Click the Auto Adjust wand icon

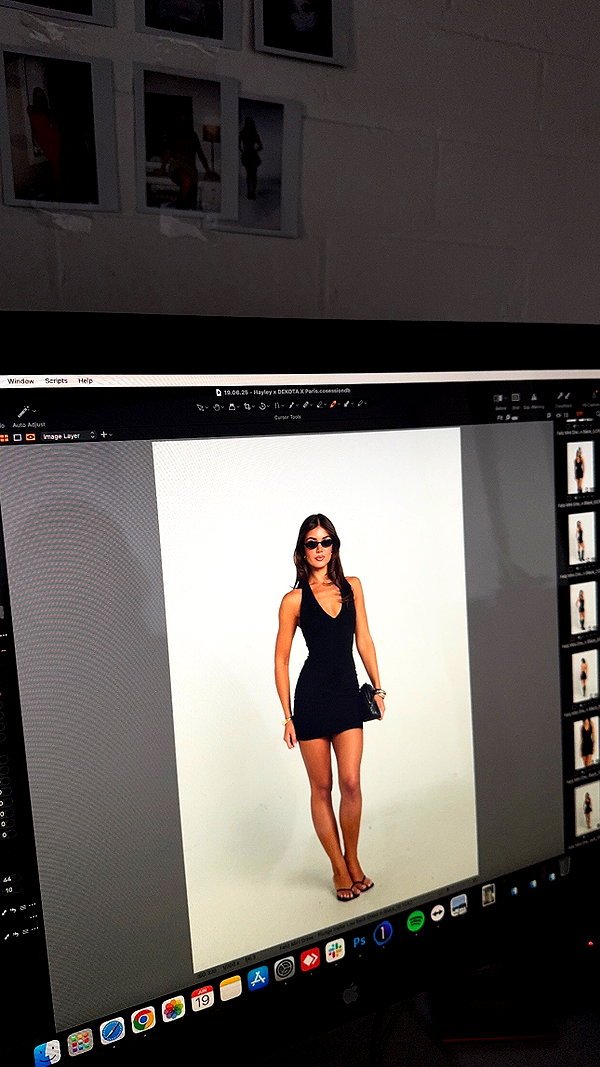[22, 412]
